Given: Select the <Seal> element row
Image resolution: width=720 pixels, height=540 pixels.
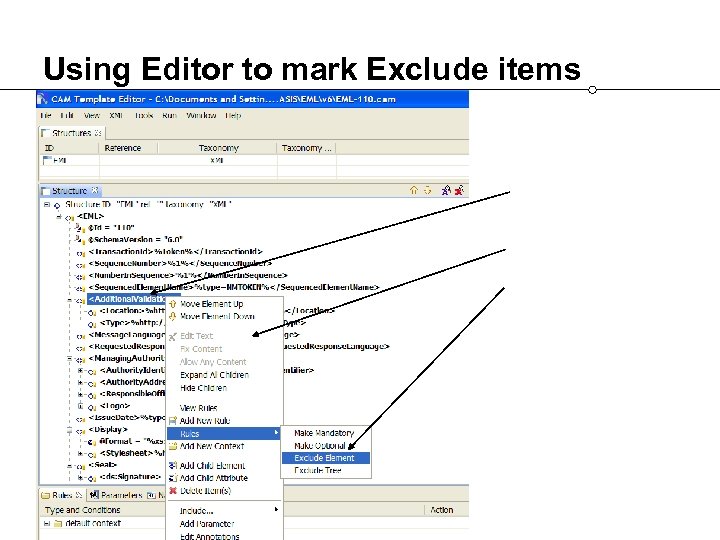Looking at the screenshot, I should 102,465.
